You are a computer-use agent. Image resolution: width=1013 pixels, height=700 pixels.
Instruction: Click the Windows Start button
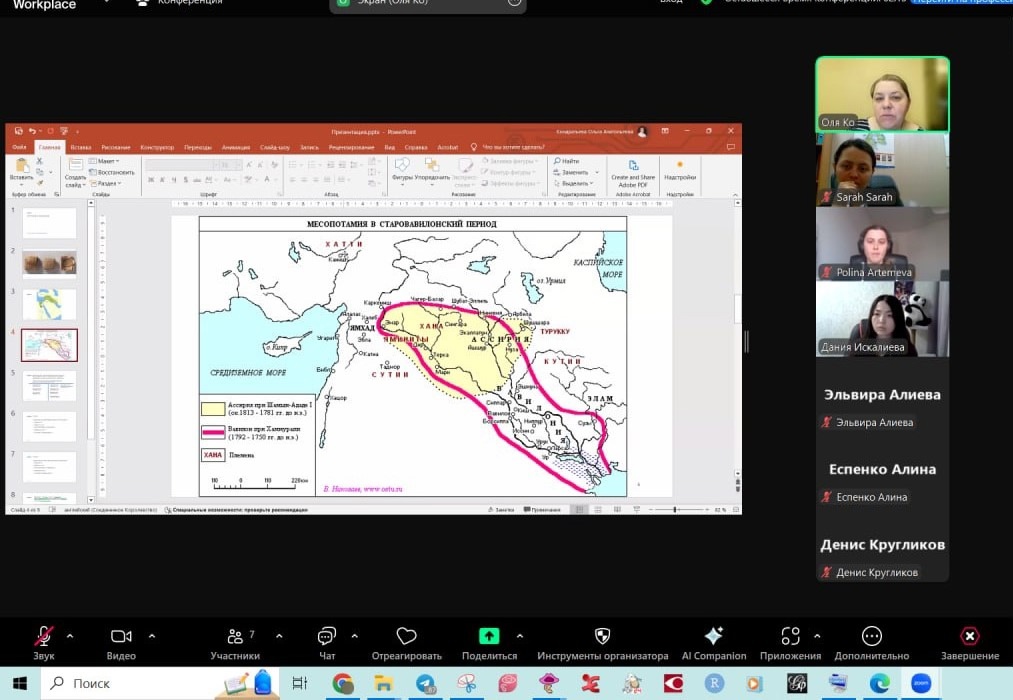(19, 683)
